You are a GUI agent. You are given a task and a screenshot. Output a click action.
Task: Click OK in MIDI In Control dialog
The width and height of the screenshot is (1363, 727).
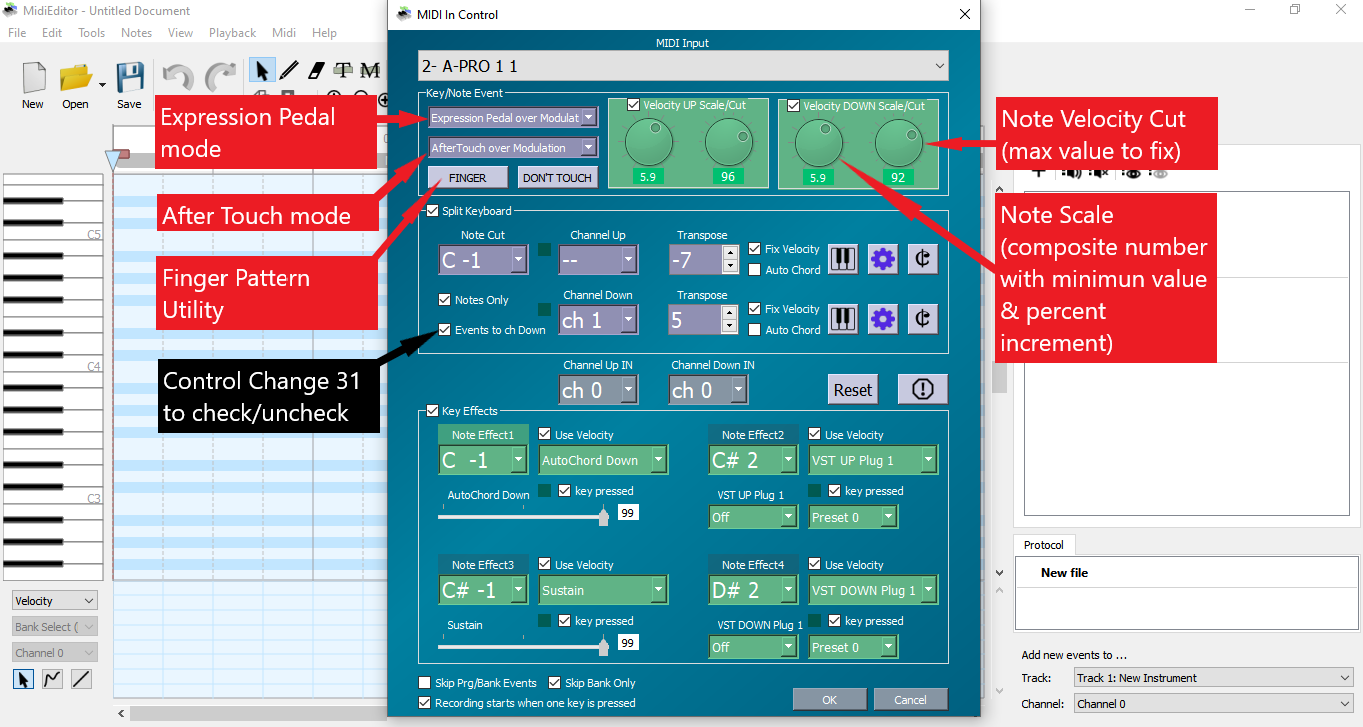(x=830, y=699)
